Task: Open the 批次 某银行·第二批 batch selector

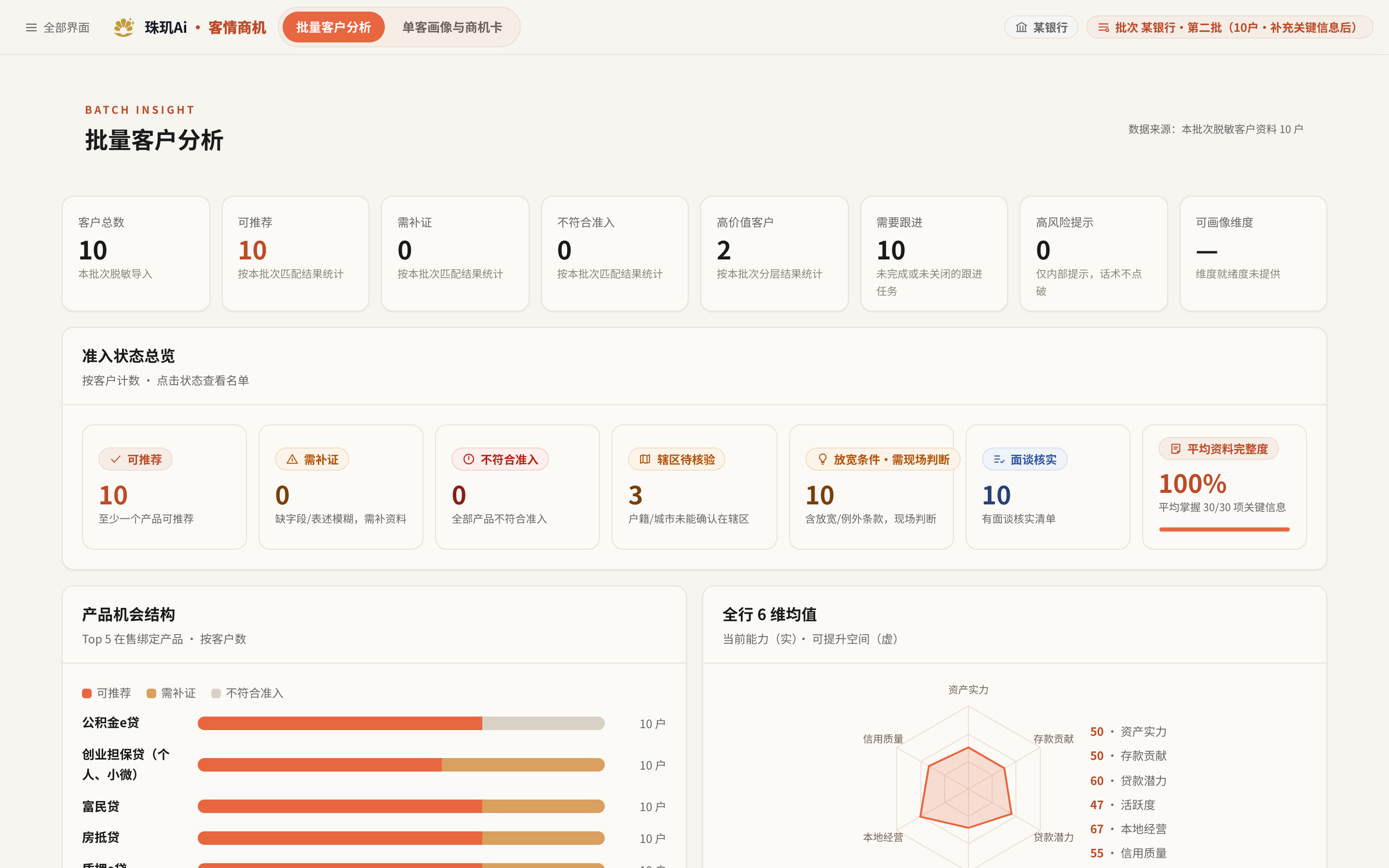Action: click(1229, 27)
